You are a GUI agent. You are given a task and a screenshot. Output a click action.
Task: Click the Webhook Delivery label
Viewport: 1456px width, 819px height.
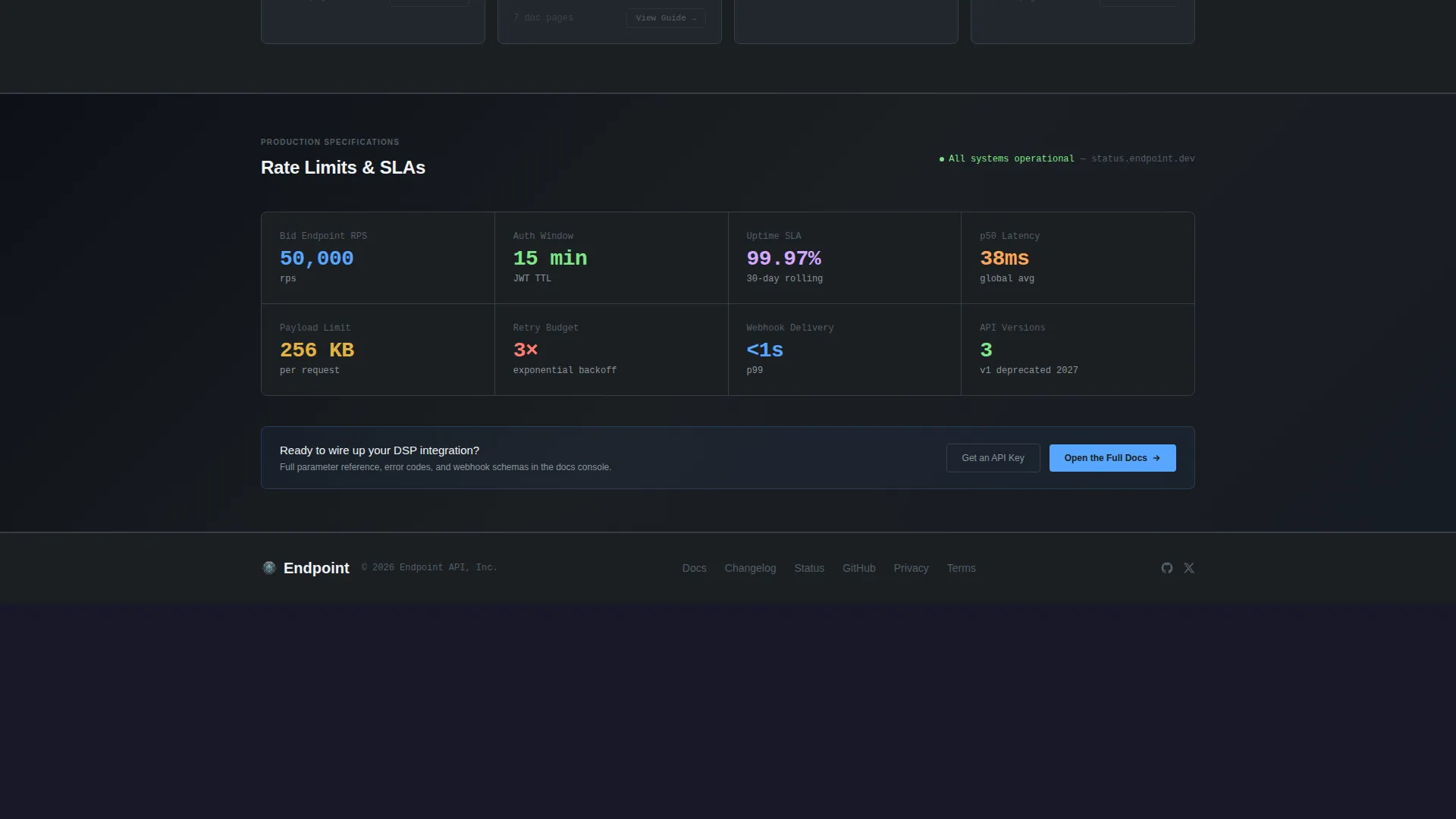(789, 328)
